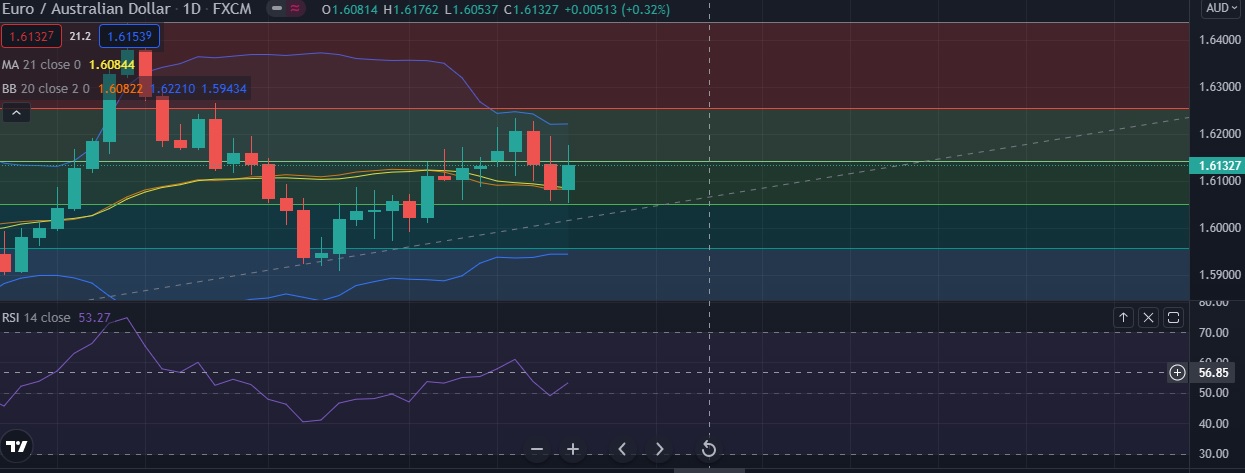Select the RSI 14 close legend
Screen dimensions: 1245x473
[x=36, y=317]
